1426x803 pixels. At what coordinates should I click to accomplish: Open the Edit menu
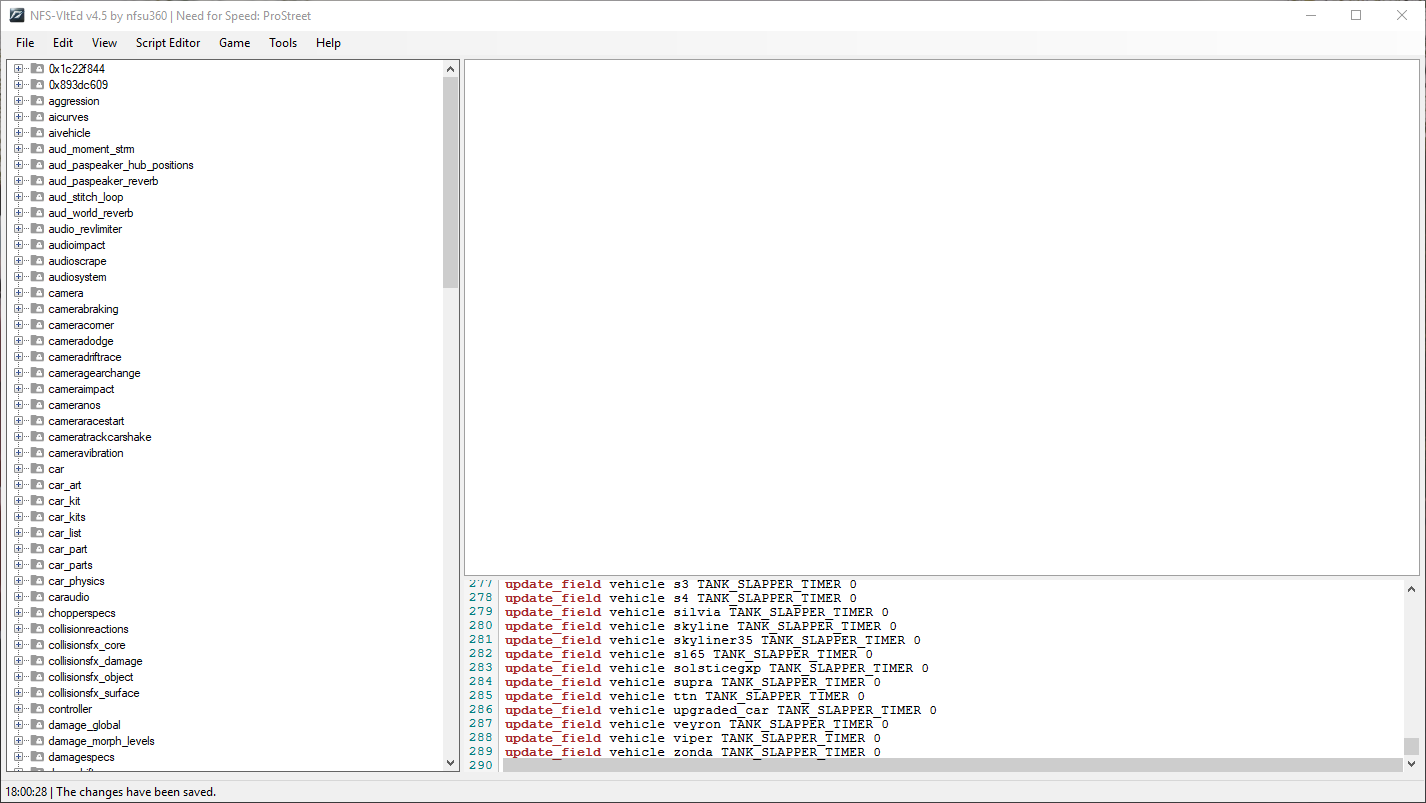coord(63,43)
